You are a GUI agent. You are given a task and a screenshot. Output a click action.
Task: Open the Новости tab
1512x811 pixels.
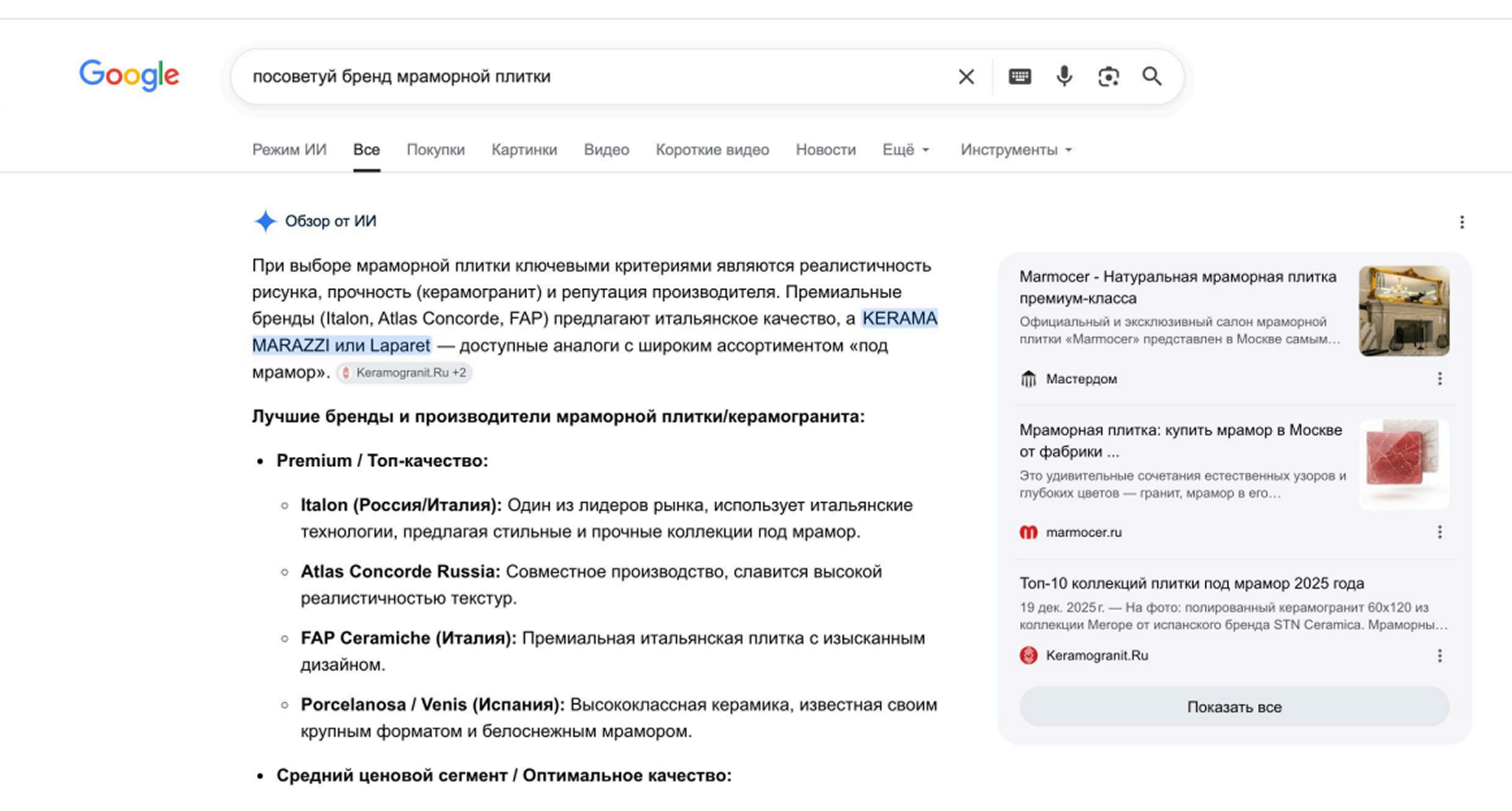click(826, 150)
